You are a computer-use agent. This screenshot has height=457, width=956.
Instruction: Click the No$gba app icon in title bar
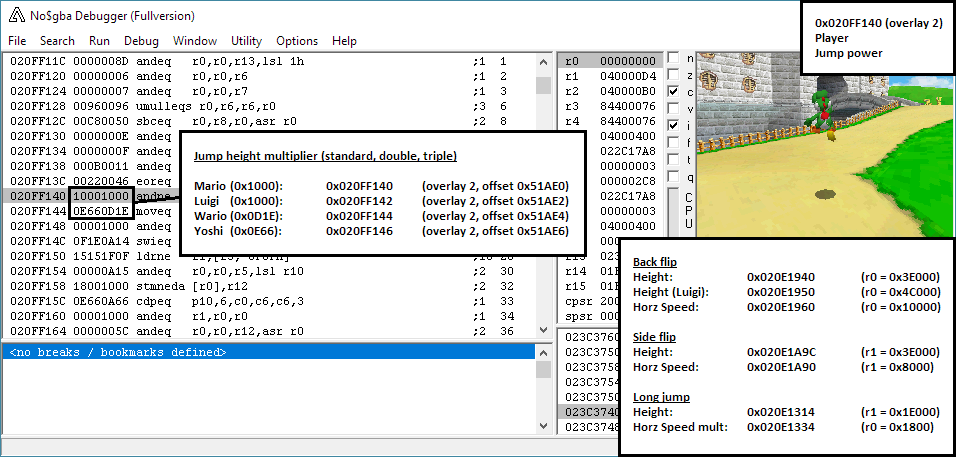(16, 16)
